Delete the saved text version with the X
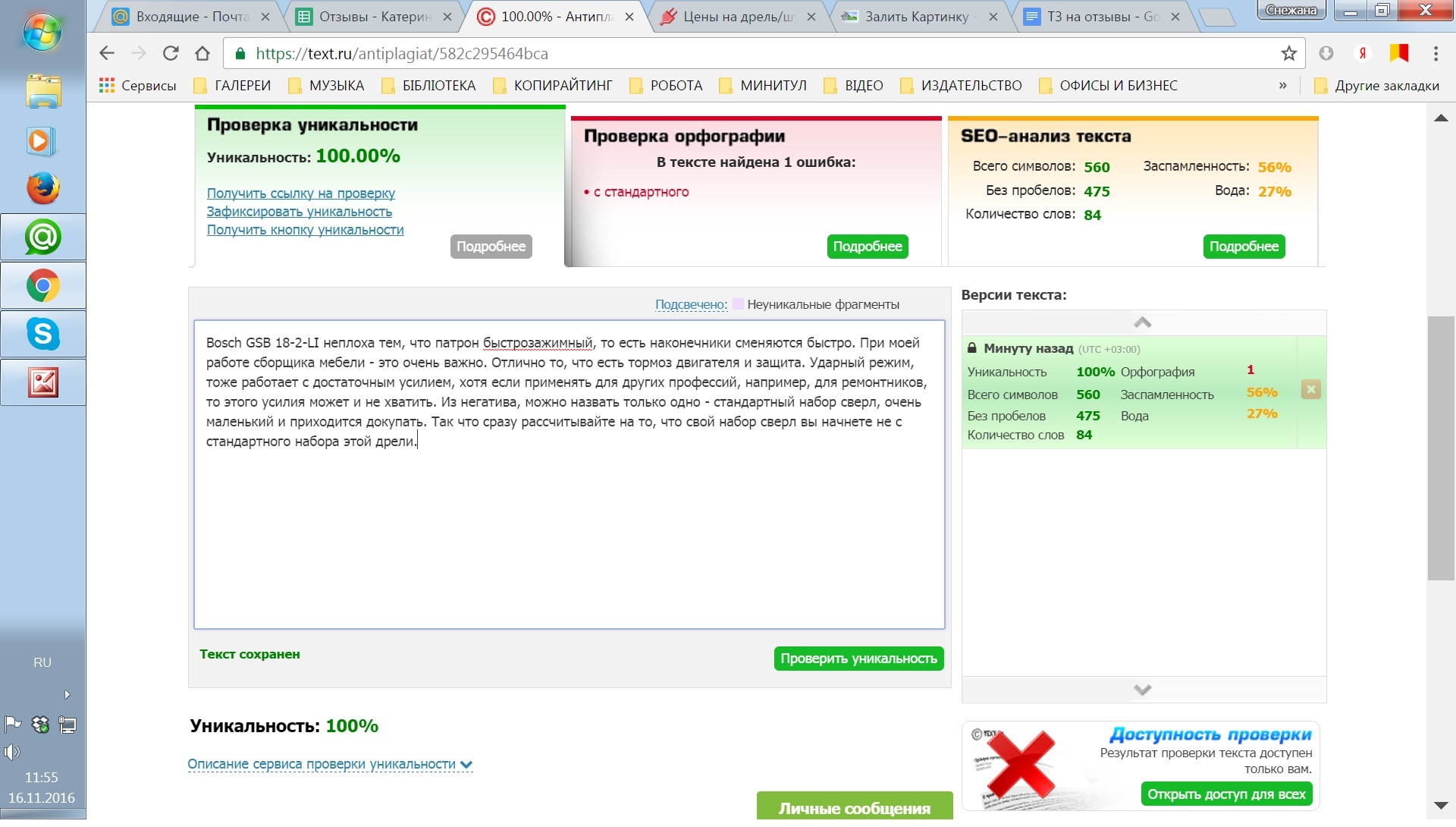 tap(1311, 390)
